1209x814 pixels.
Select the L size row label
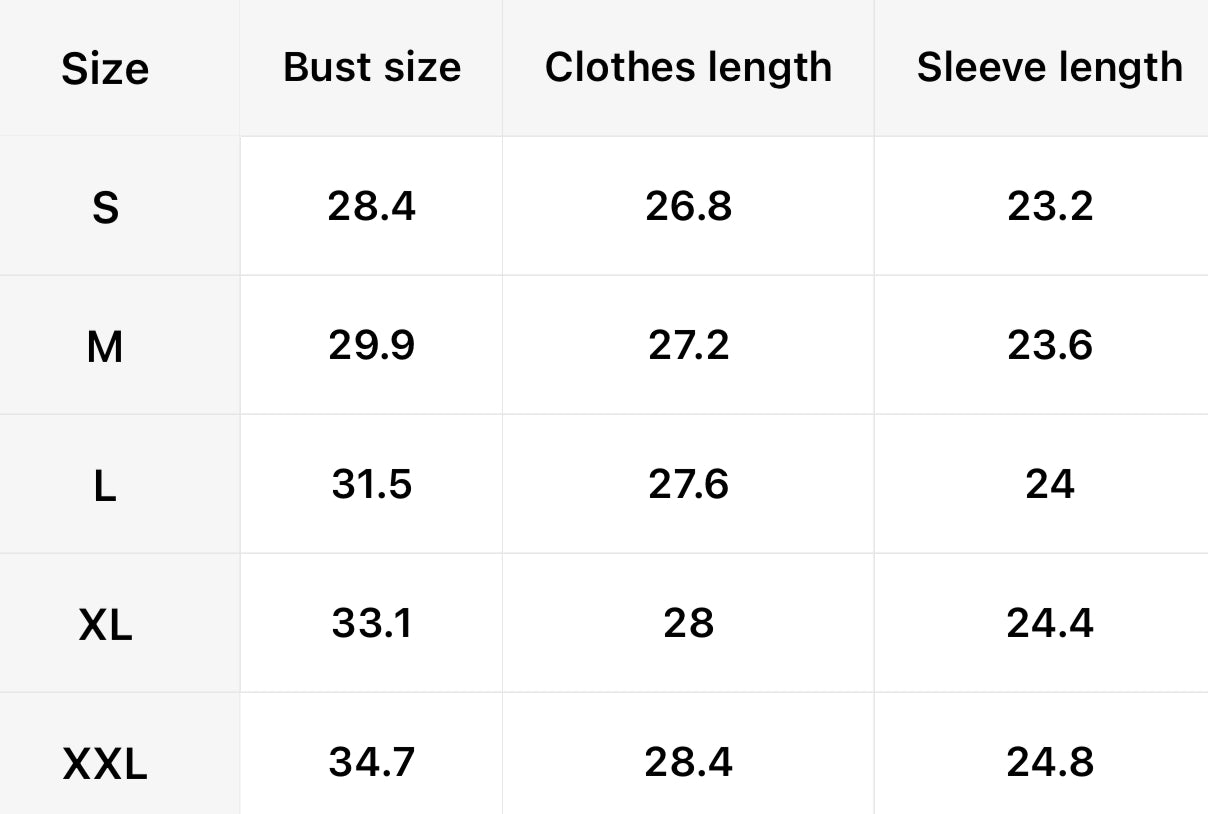(105, 486)
